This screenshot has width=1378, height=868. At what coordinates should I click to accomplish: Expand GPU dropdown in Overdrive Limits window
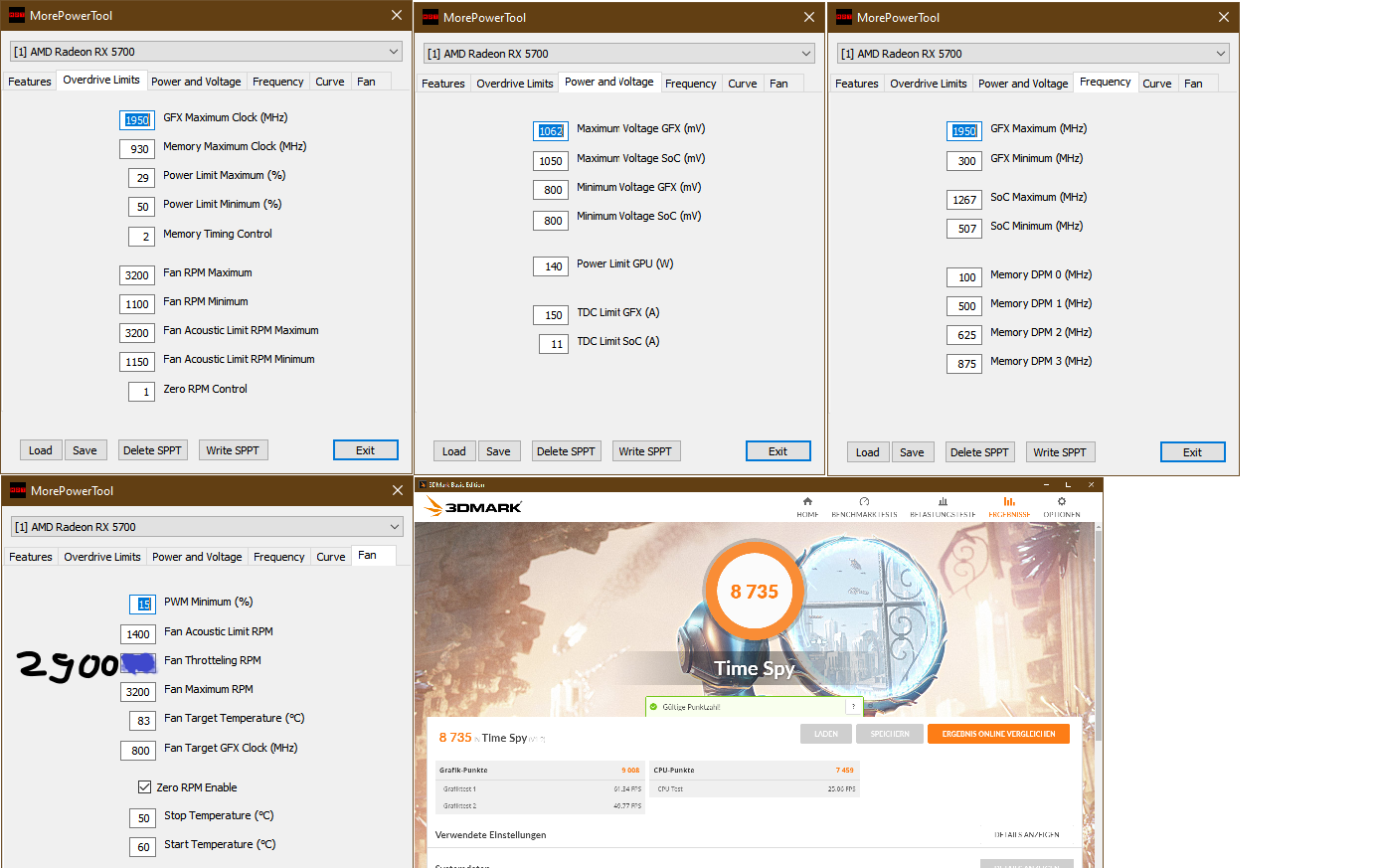(x=394, y=52)
